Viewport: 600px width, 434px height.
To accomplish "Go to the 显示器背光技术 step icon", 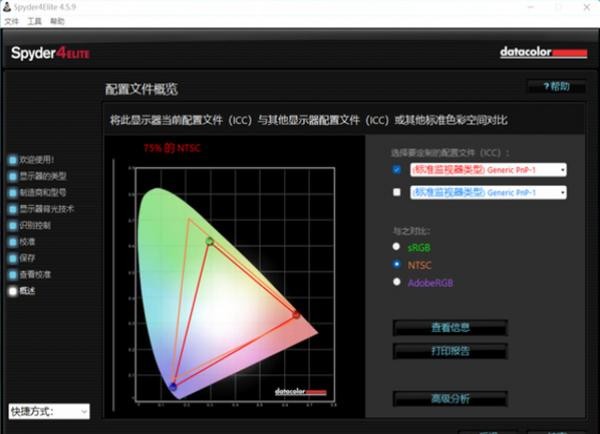I will (13, 209).
